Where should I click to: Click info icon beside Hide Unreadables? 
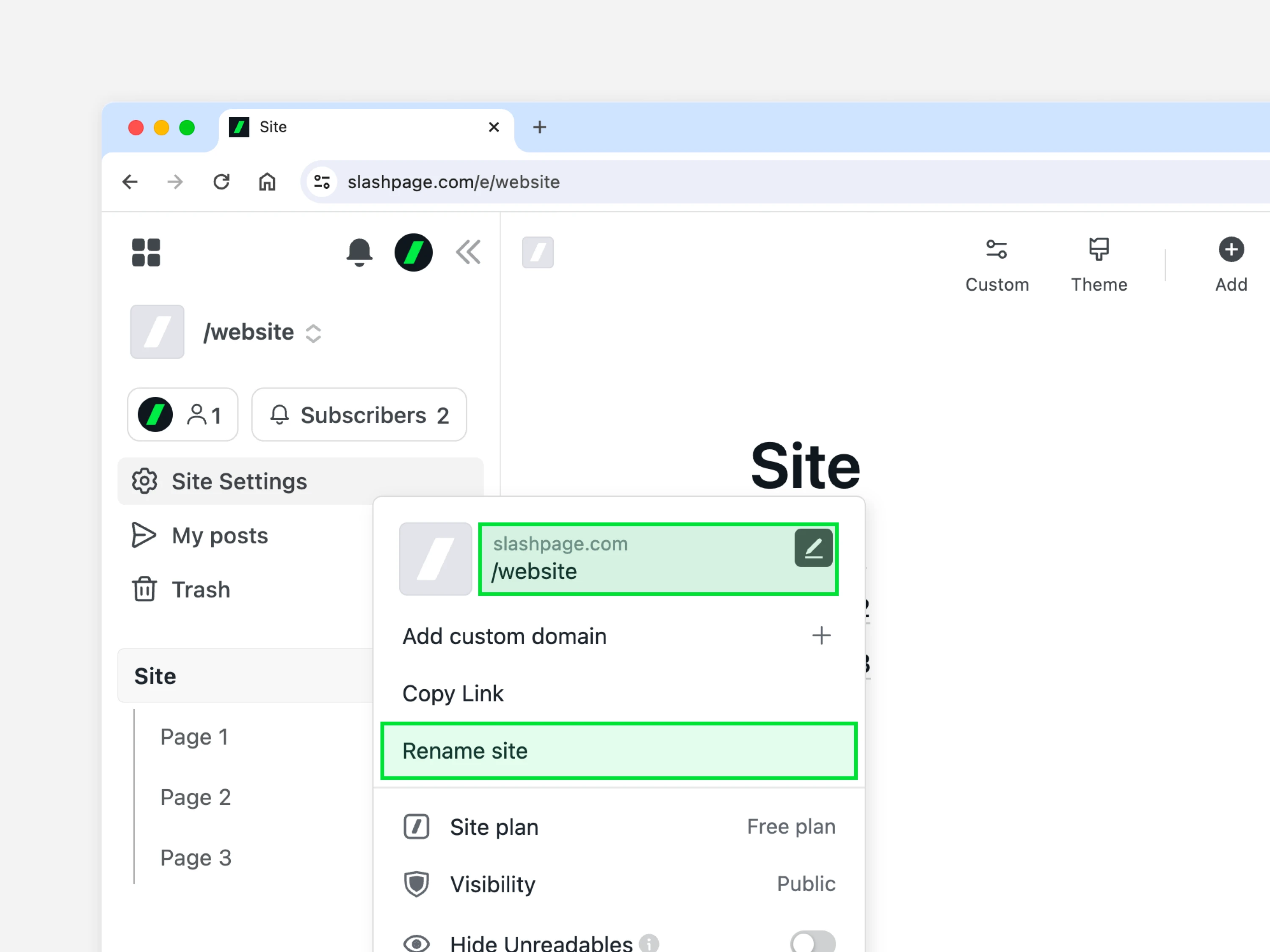pyautogui.click(x=649, y=943)
